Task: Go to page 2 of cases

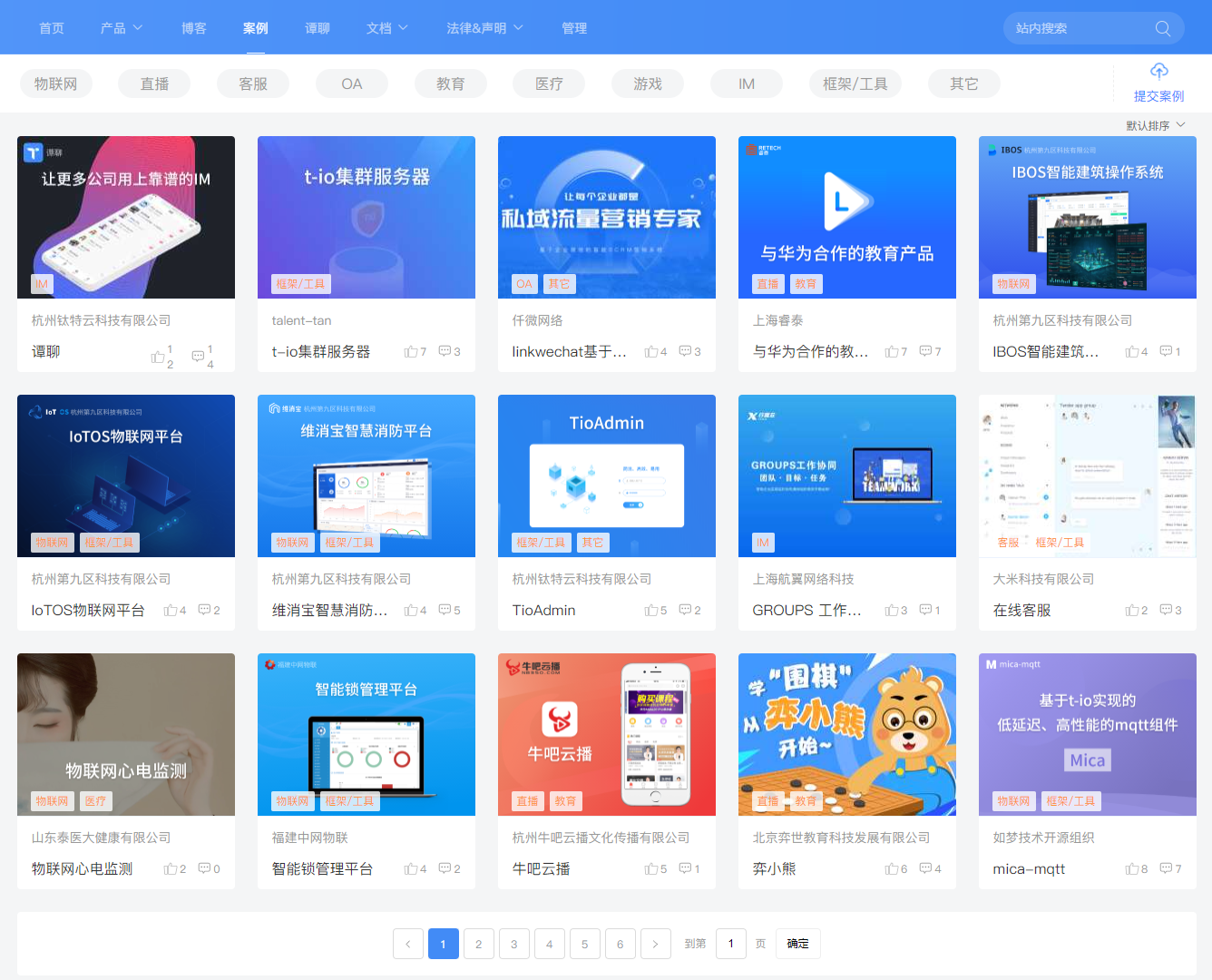Action: (x=479, y=944)
